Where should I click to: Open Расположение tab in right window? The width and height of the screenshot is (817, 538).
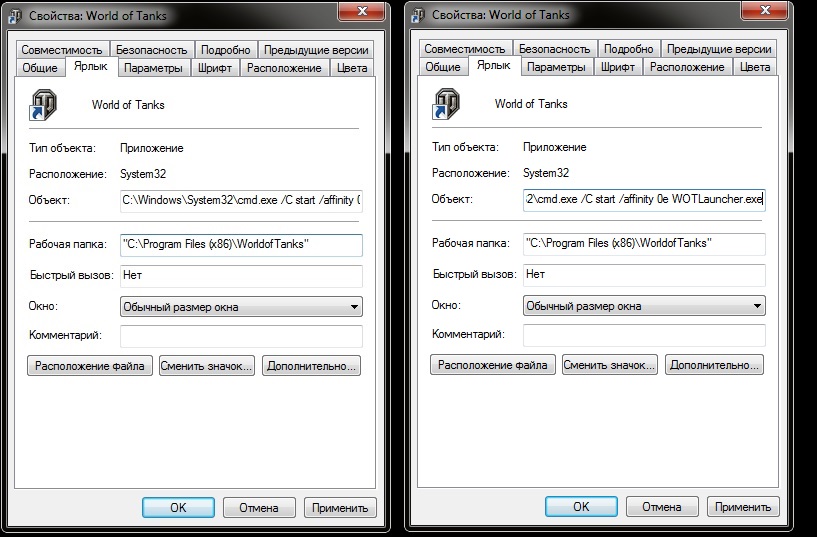(687, 67)
